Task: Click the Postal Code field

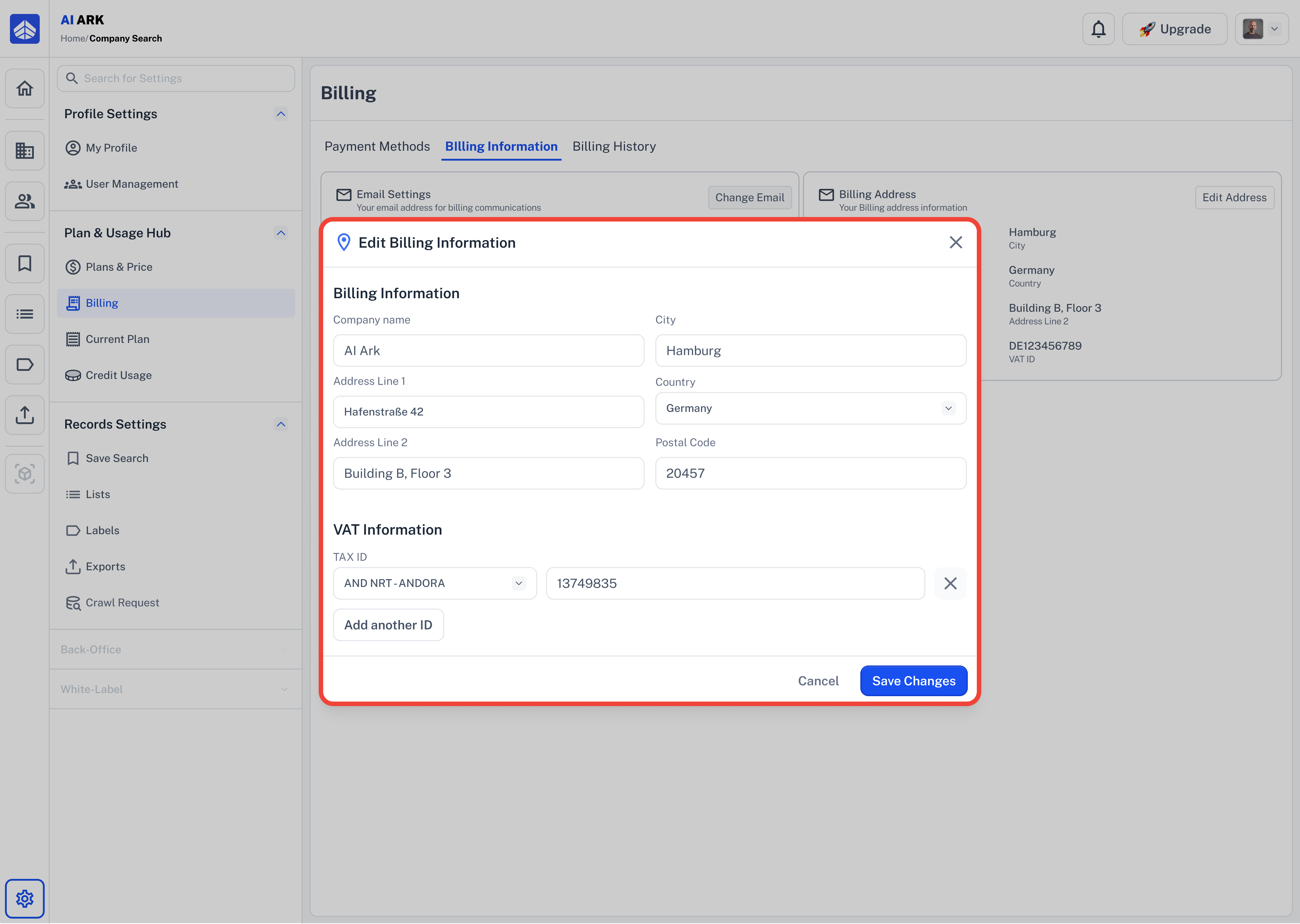Action: coord(810,473)
